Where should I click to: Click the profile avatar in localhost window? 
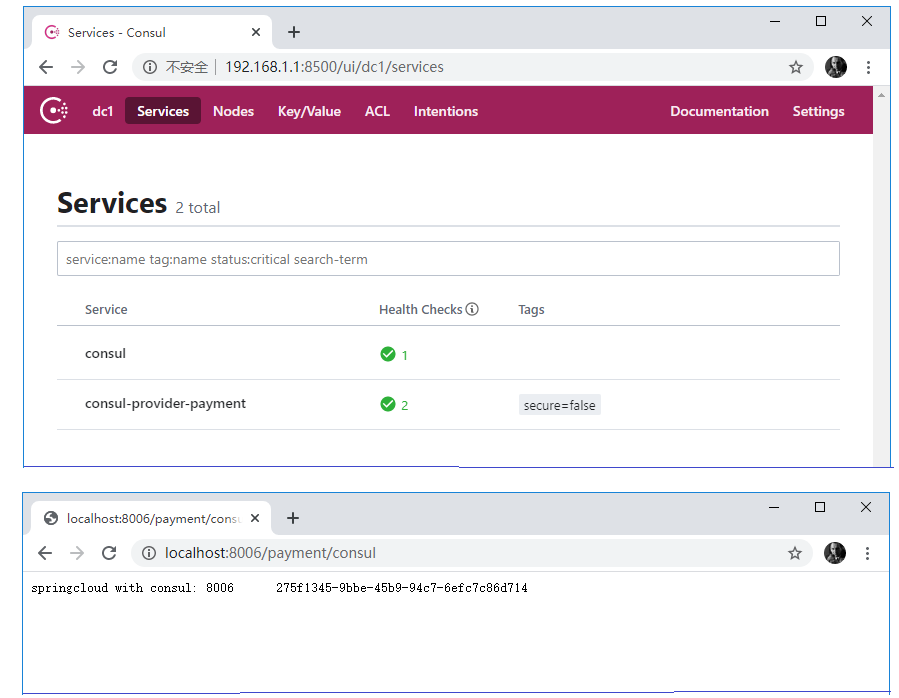tap(834, 553)
